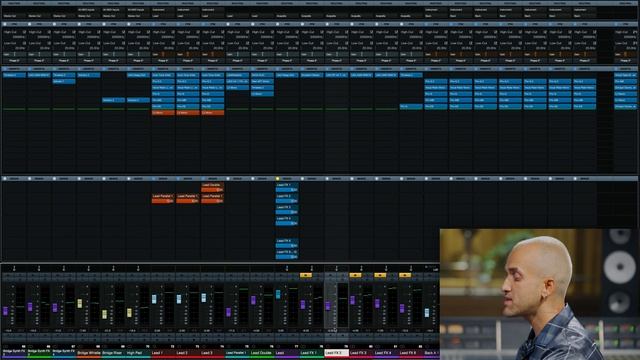640x360 pixels.
Task: Open the Lead FX 1 send slot
Action: tap(287, 187)
